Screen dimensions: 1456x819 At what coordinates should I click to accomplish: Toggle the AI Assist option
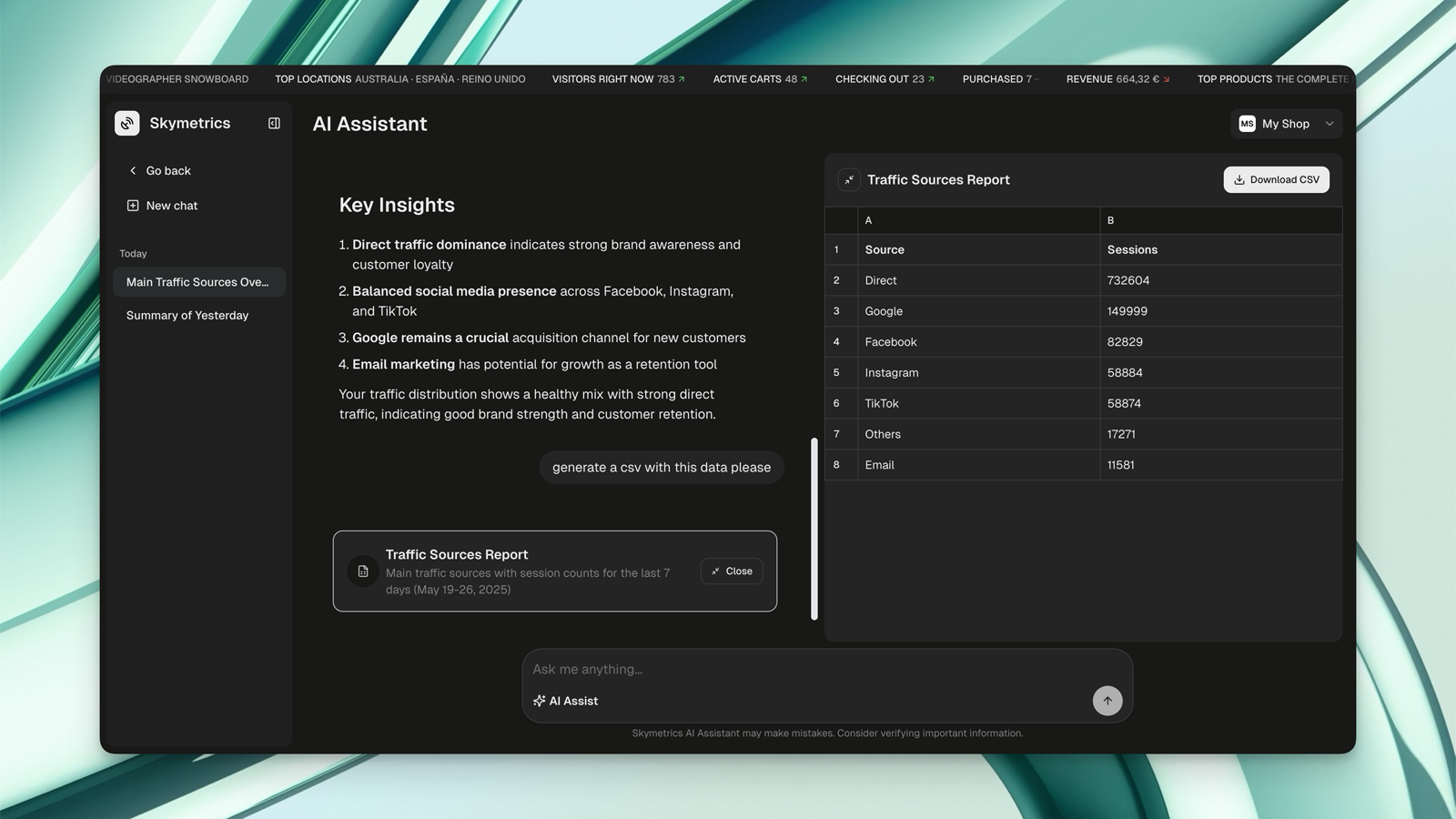coord(566,701)
